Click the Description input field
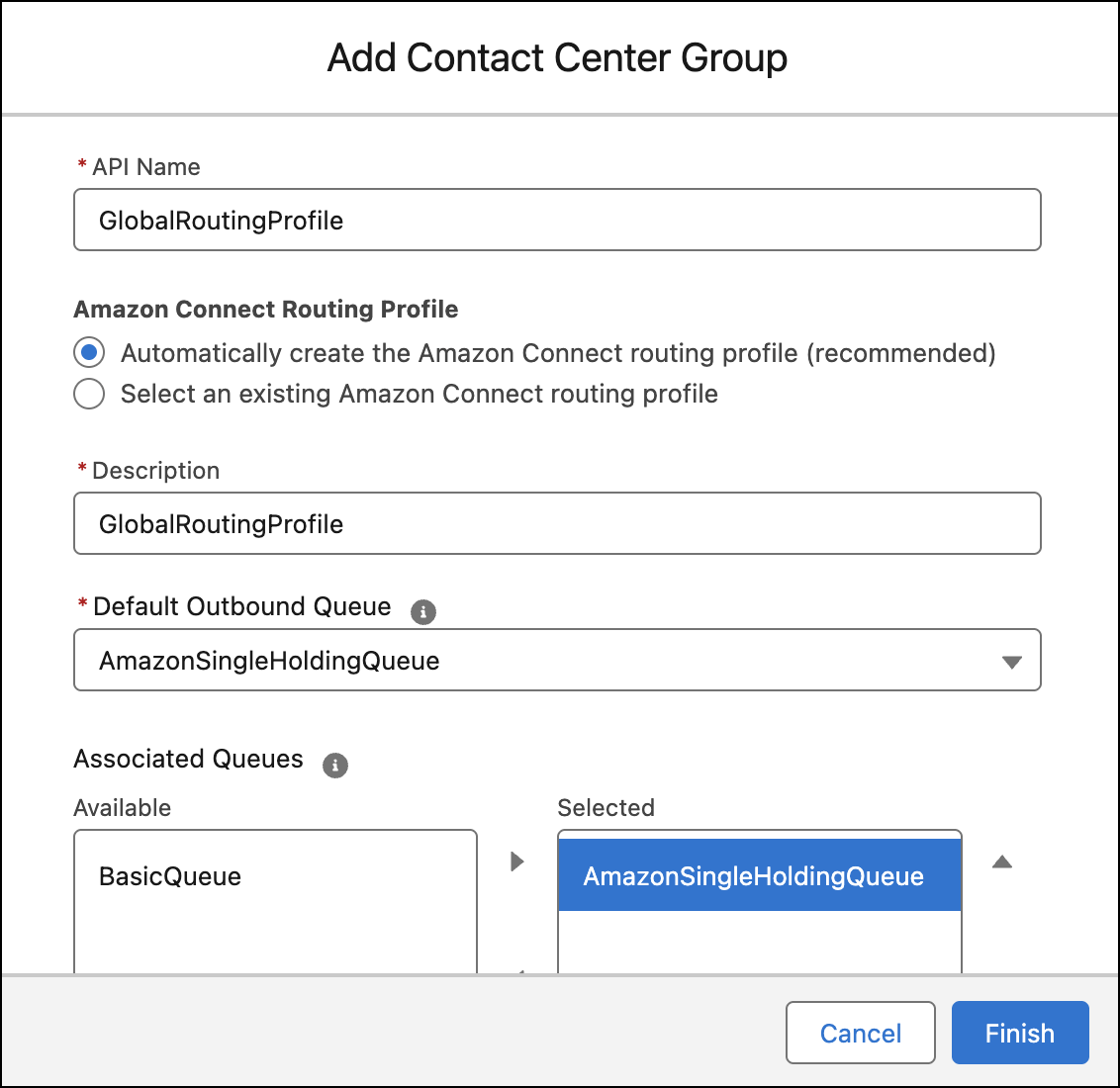This screenshot has width=1120, height=1088. 557,523
